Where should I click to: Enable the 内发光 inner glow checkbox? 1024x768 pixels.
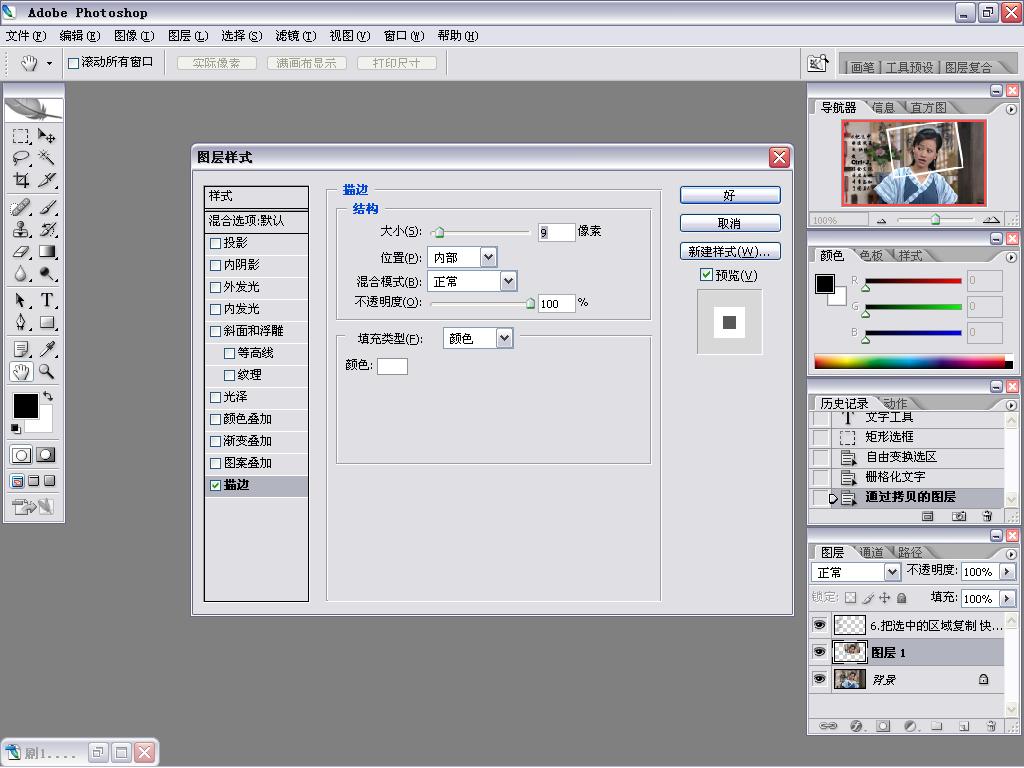pyautogui.click(x=215, y=310)
